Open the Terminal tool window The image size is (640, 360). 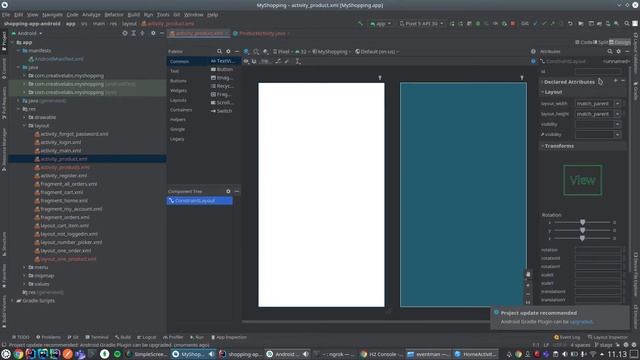(x=97, y=337)
